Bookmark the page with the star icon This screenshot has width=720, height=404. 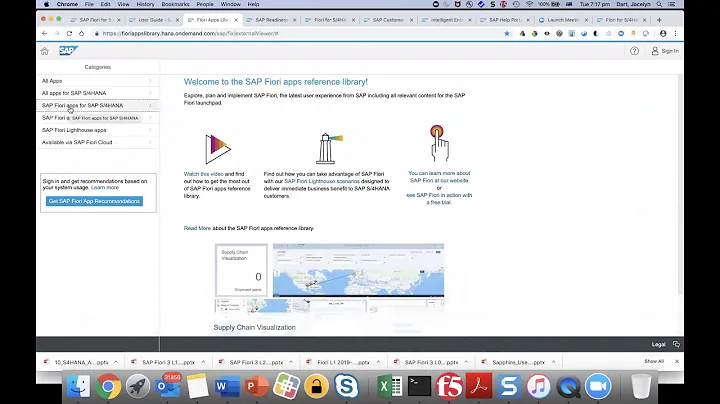click(507, 34)
